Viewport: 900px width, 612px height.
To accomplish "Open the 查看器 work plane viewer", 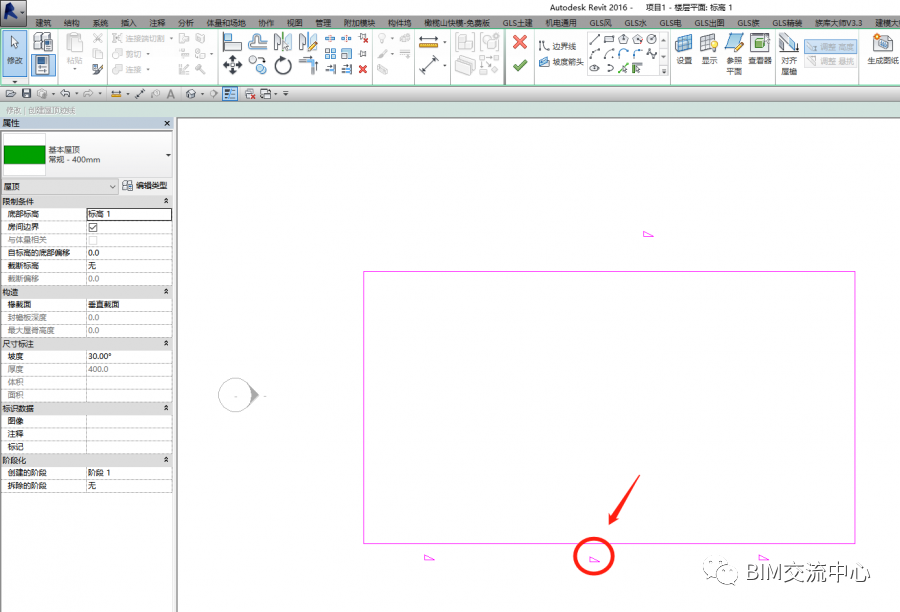I will coord(760,50).
